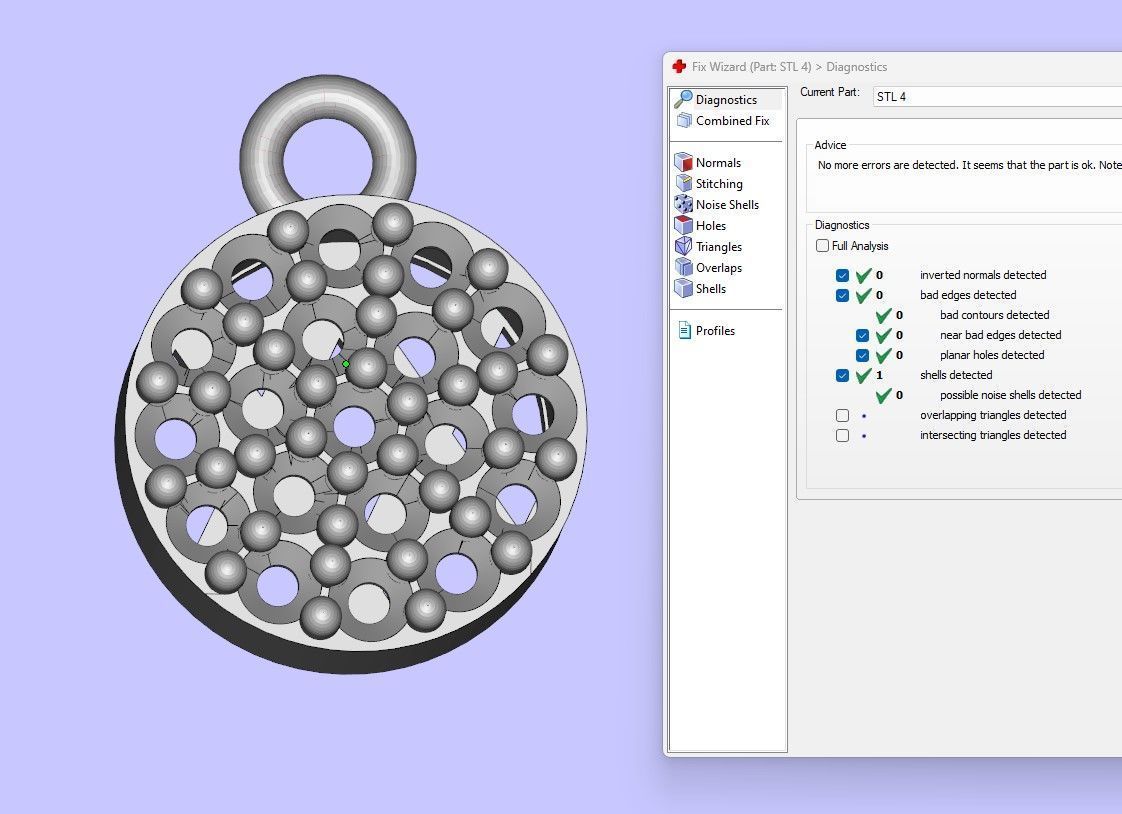Open the Diagnostics page magnifier icon
The width and height of the screenshot is (1122, 814).
point(683,99)
